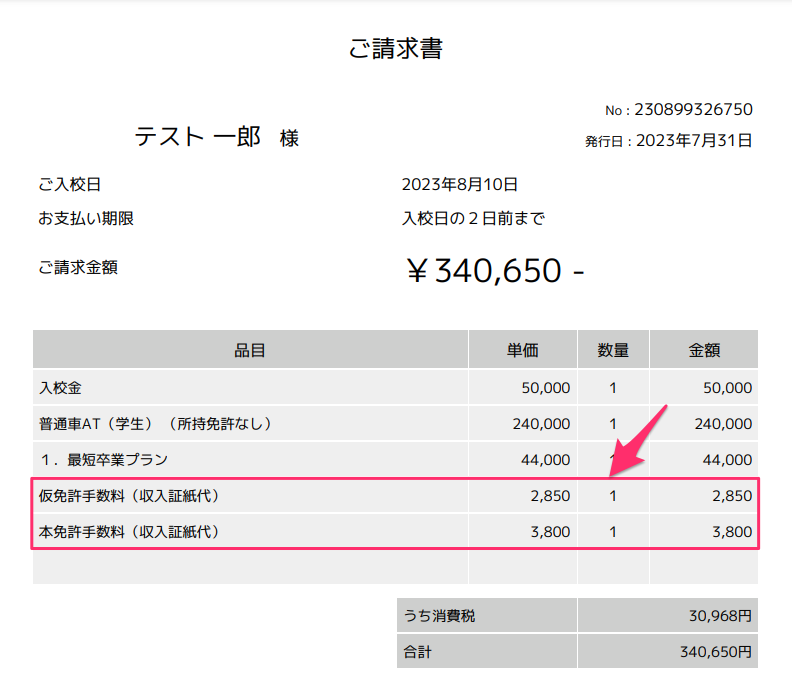The image size is (792, 683).
Task: Click the 品目 column header
Action: 250,350
